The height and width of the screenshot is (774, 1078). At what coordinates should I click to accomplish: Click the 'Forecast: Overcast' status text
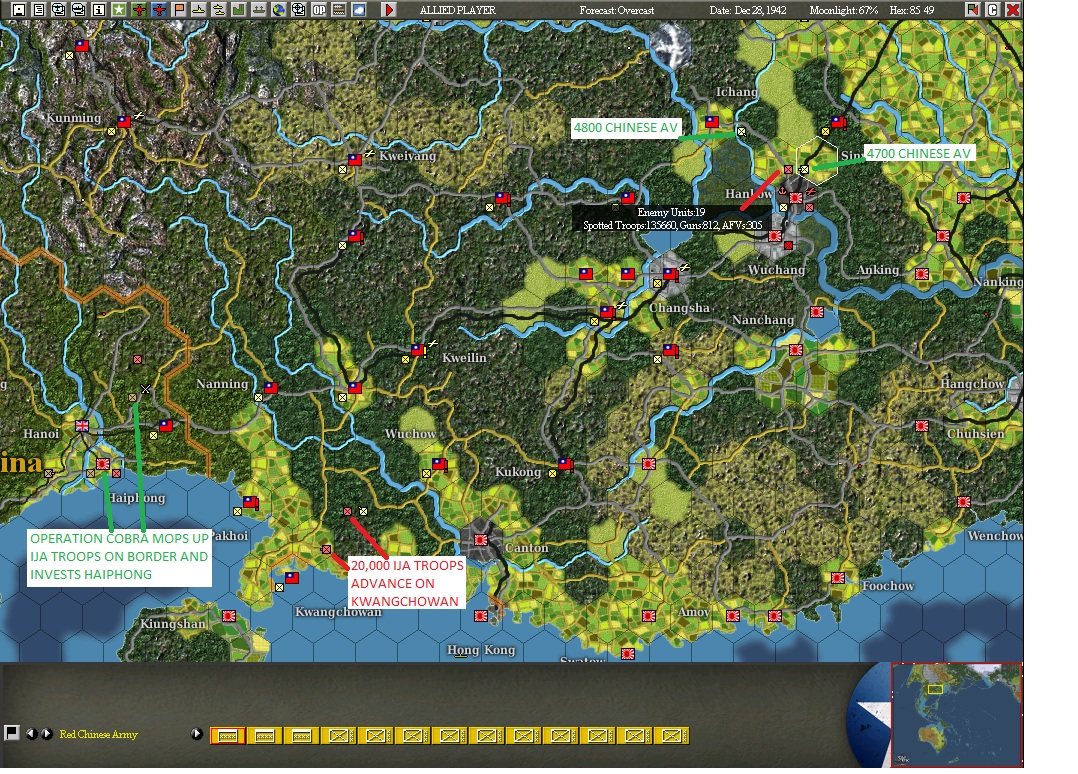[617, 10]
